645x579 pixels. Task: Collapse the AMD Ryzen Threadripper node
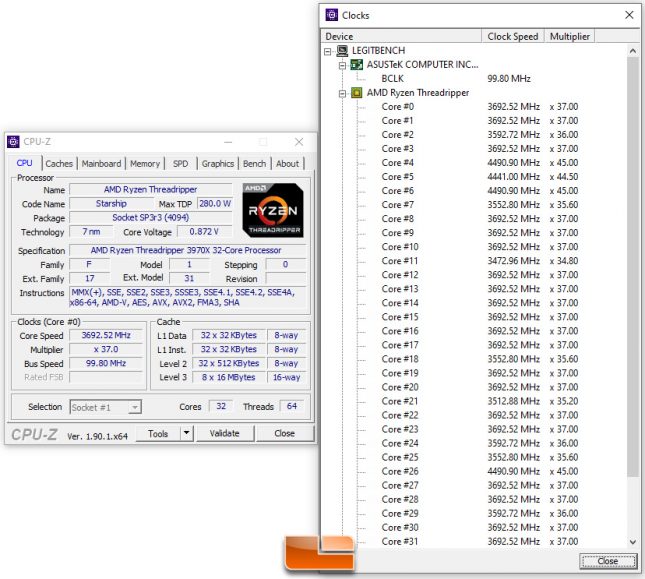point(342,93)
